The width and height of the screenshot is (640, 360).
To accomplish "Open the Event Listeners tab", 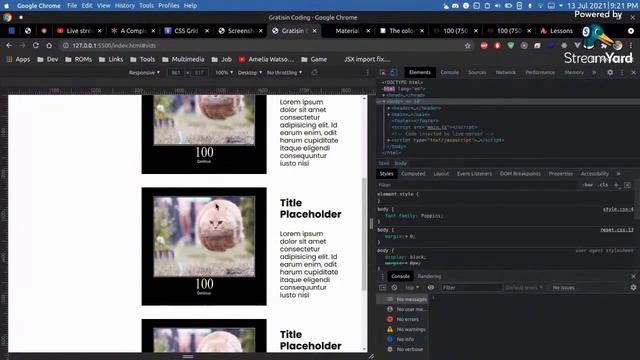I will [474, 173].
